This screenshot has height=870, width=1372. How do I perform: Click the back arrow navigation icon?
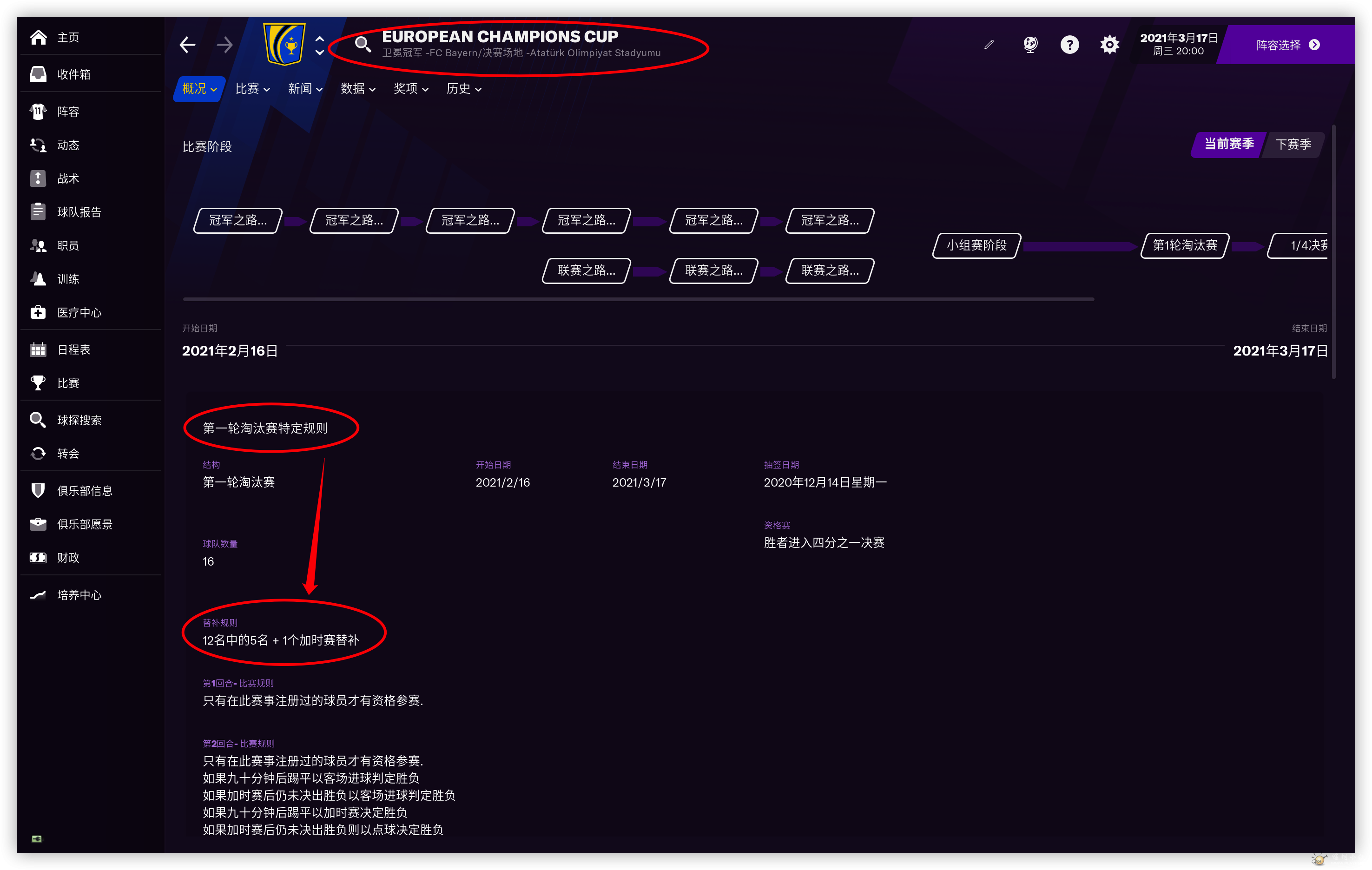(187, 45)
